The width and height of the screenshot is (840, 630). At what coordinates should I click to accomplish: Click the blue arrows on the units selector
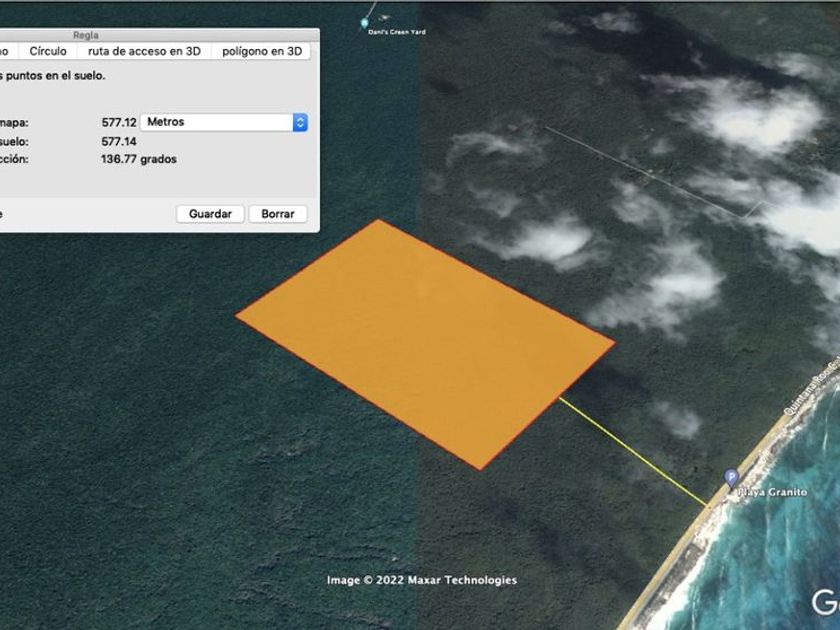pos(299,122)
